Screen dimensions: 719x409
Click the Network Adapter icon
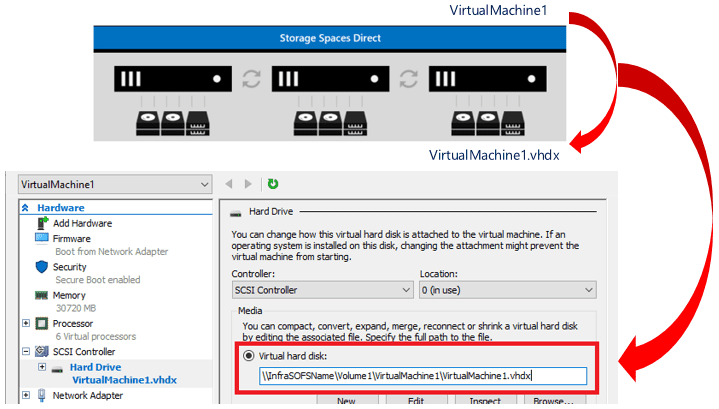point(42,395)
